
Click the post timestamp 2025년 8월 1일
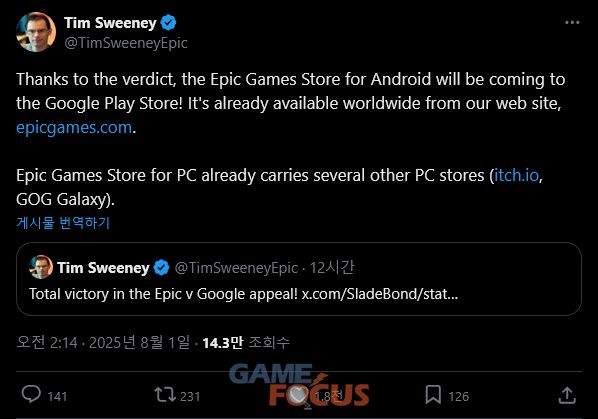click(139, 342)
